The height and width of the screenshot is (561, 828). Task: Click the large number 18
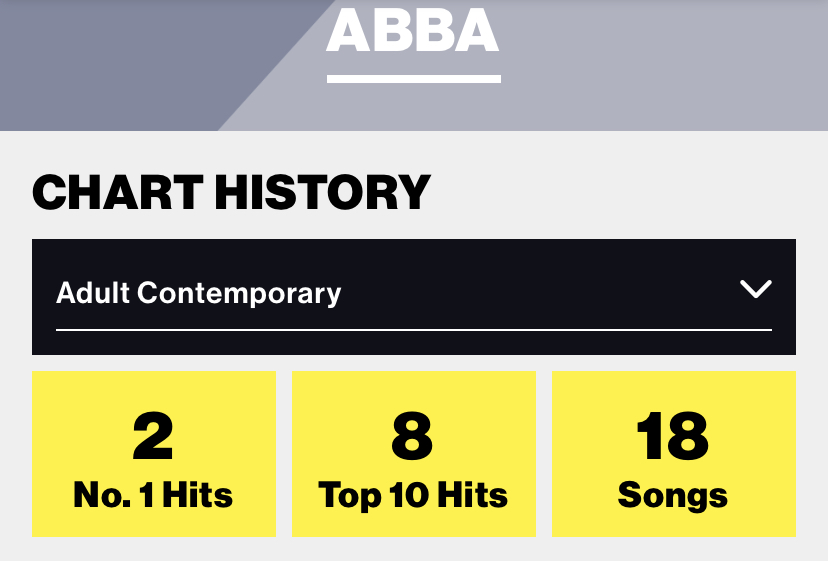coord(673,436)
